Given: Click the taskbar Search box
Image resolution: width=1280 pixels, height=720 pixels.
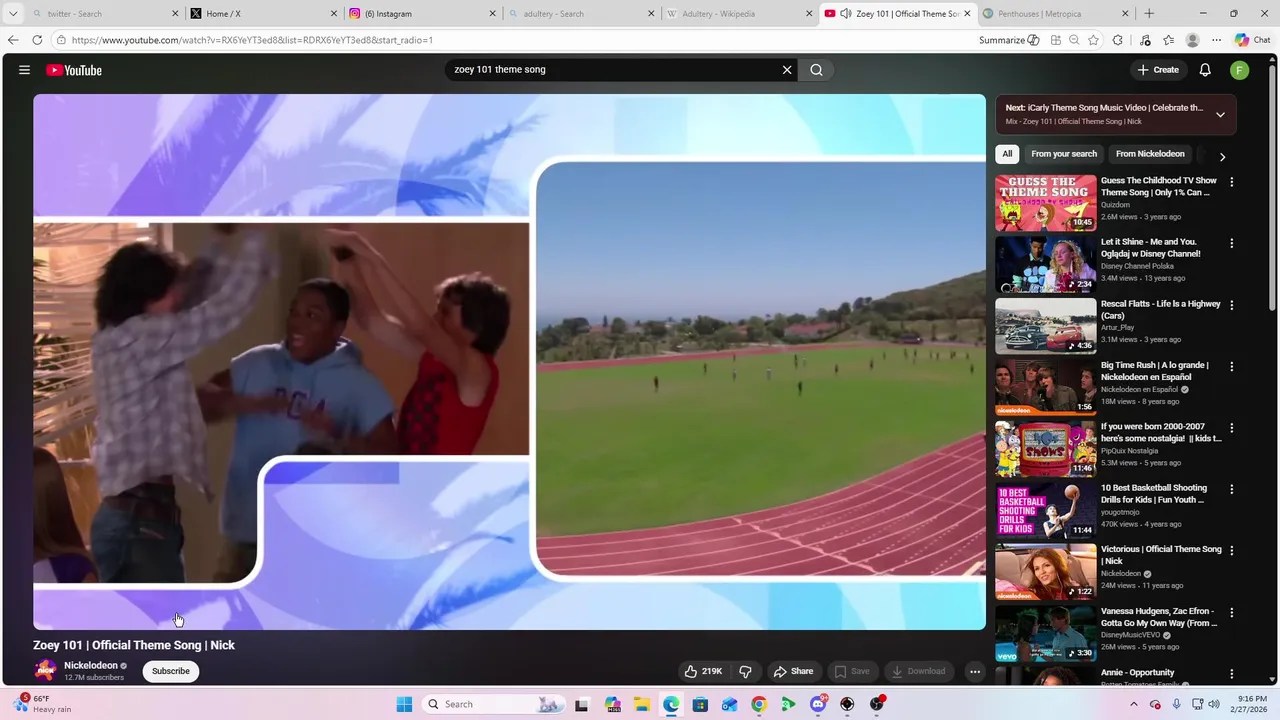Looking at the screenshot, I should tap(493, 704).
